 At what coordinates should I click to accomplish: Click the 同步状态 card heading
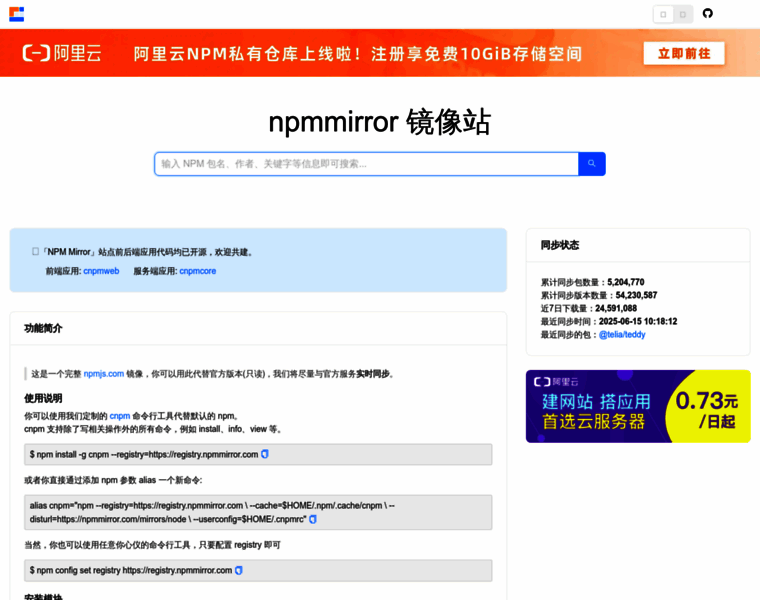click(x=560, y=245)
